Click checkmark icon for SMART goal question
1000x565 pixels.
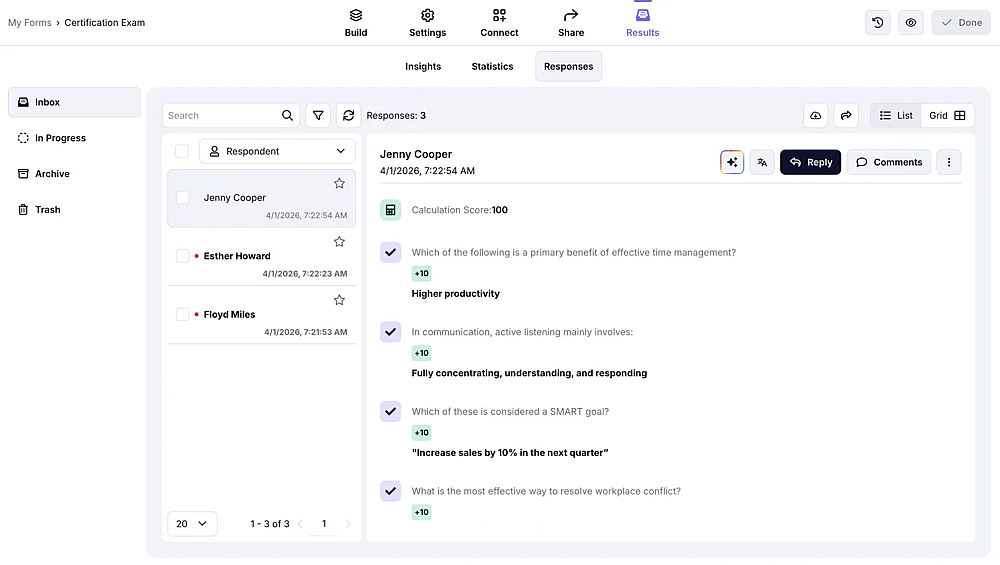[390, 411]
